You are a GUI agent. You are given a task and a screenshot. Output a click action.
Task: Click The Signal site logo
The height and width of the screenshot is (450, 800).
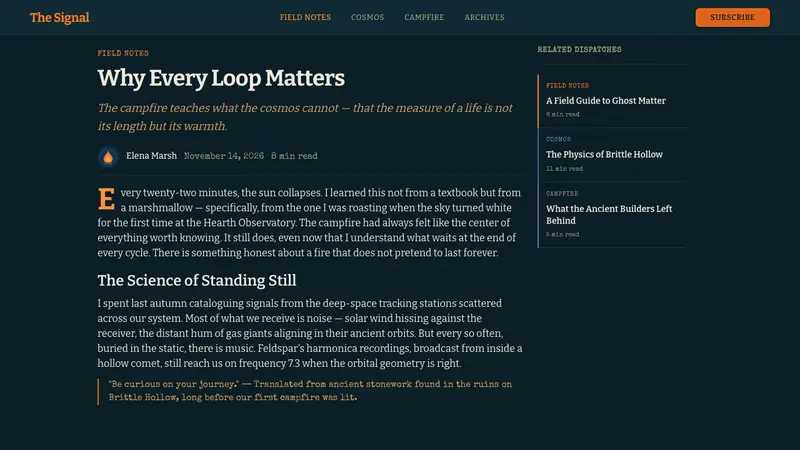[59, 17]
